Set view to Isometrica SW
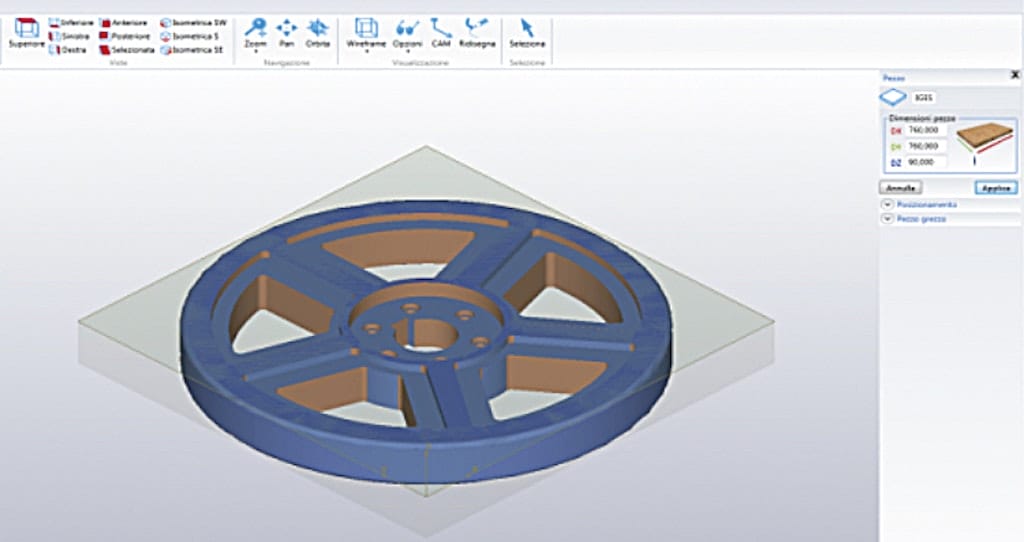 tap(194, 22)
